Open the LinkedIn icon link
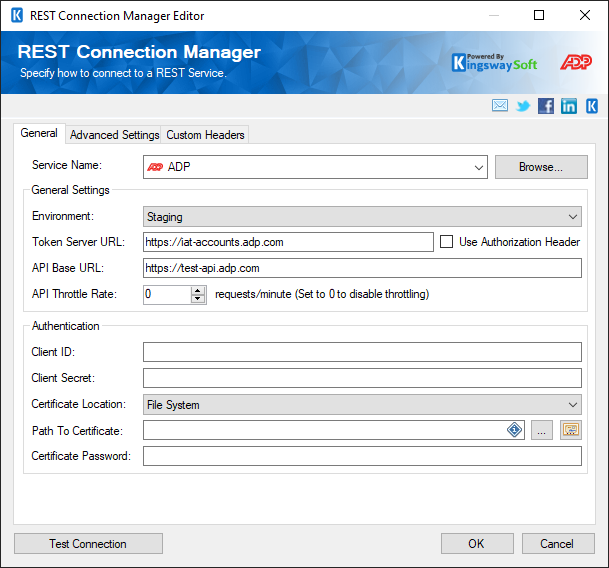This screenshot has width=609, height=568. coord(569,106)
